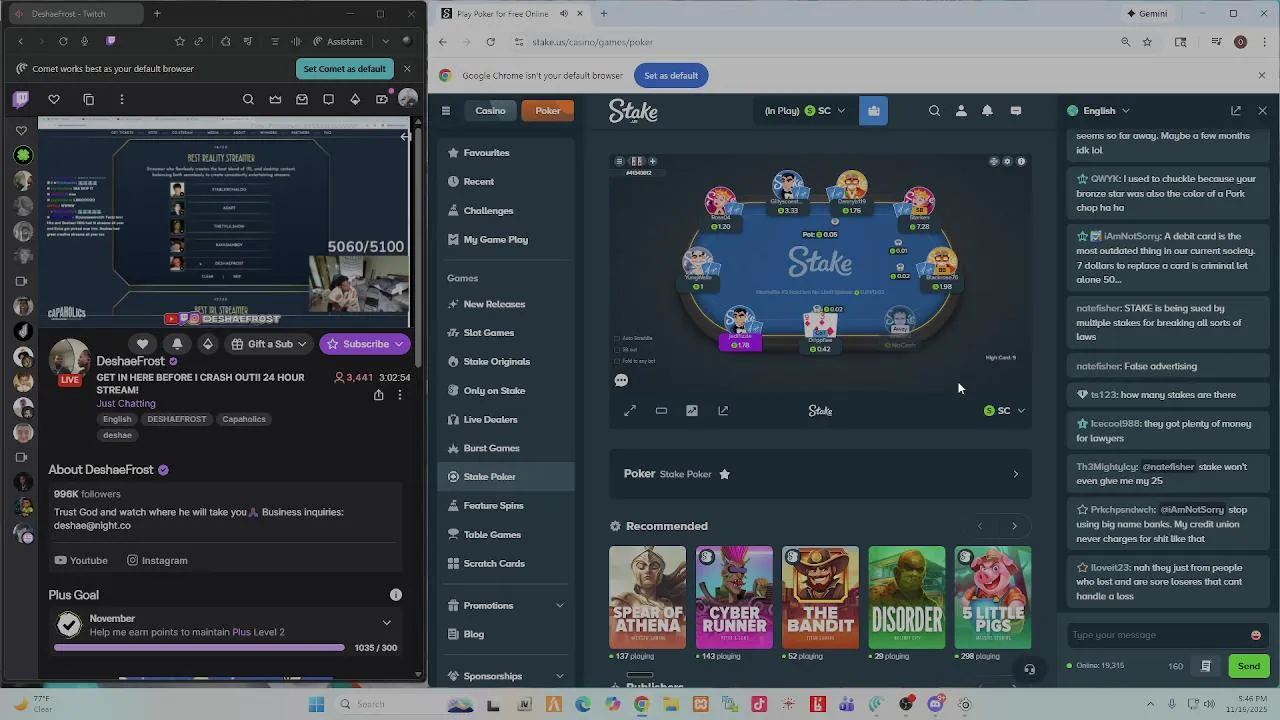Expand Poker Stake Poker details row chevron
This screenshot has width=1280, height=720.
pos(1015,474)
